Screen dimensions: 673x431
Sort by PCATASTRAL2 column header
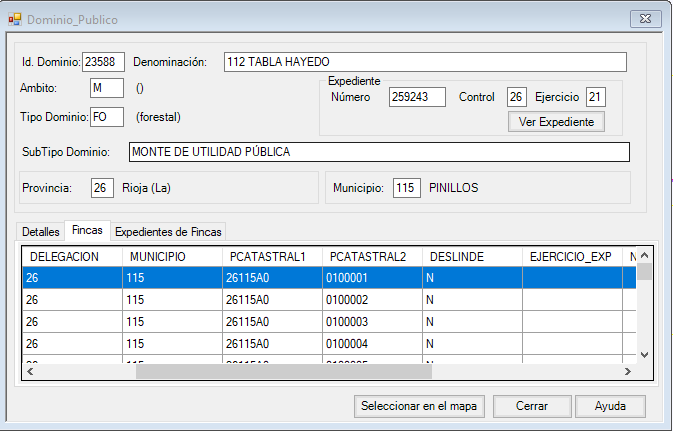tap(369, 257)
